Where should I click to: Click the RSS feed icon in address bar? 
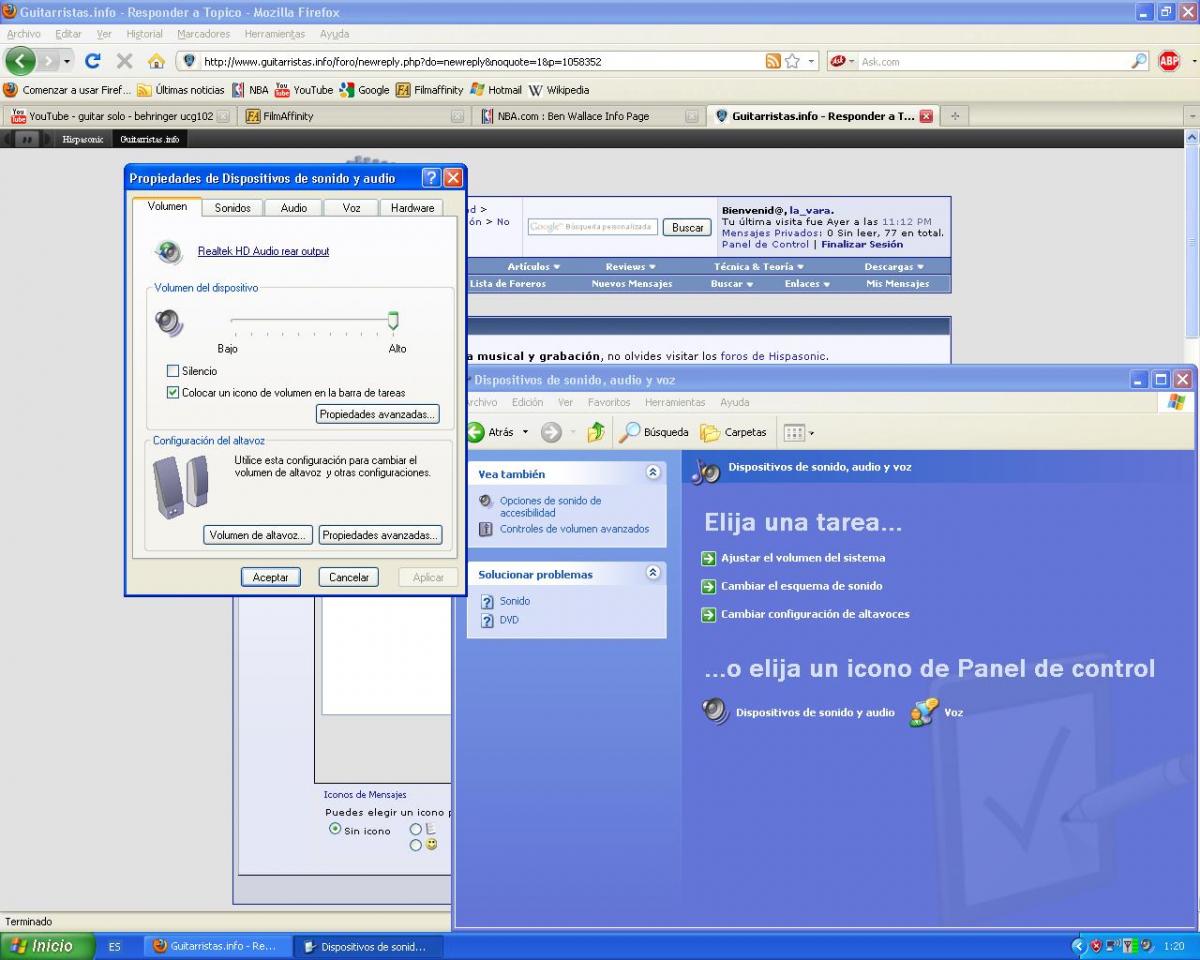pos(773,61)
